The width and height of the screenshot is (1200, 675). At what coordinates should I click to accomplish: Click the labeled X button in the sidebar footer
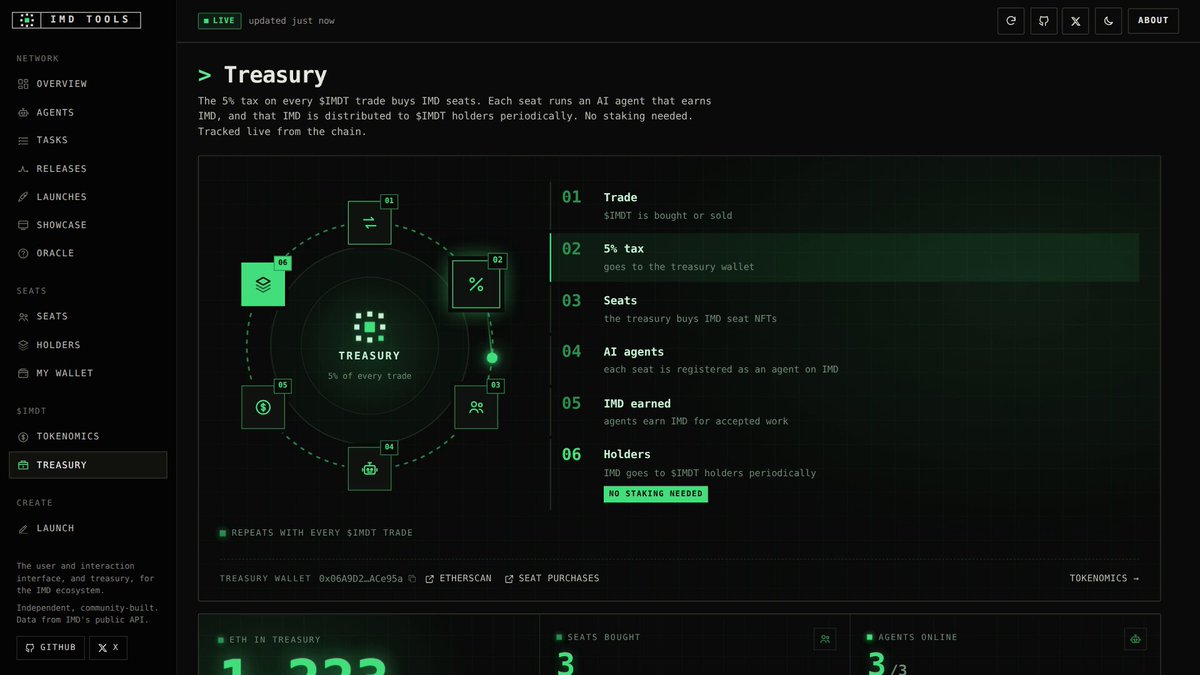108,648
